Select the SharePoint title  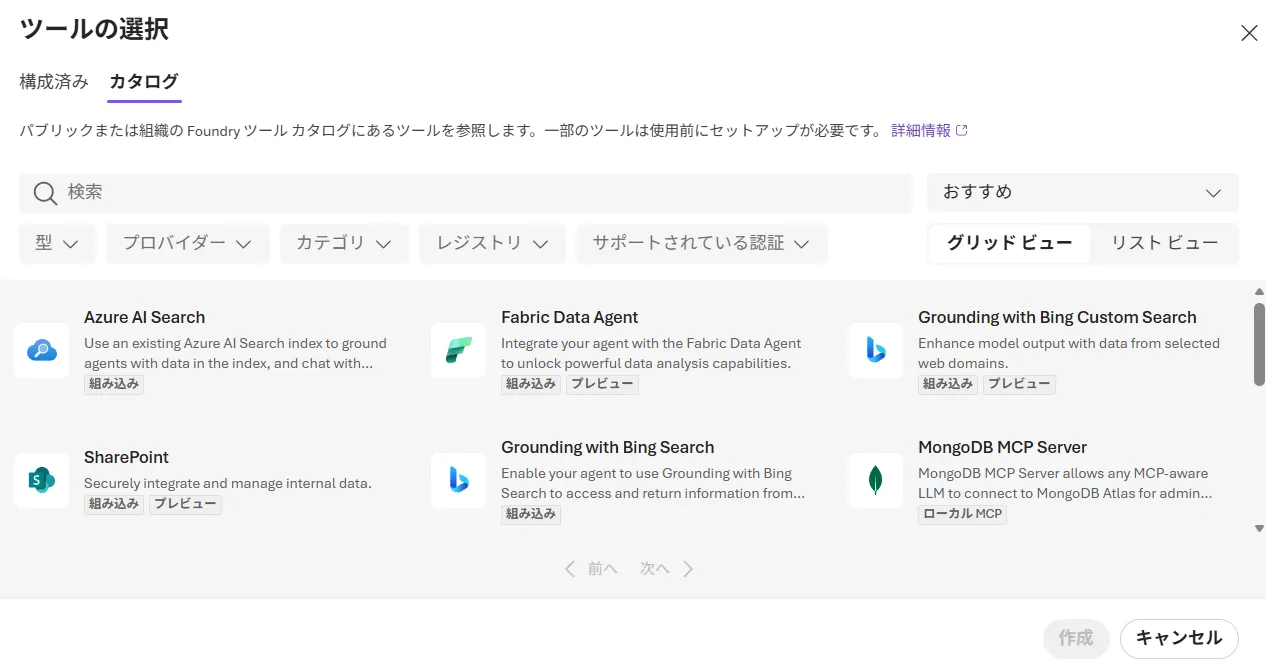126,457
